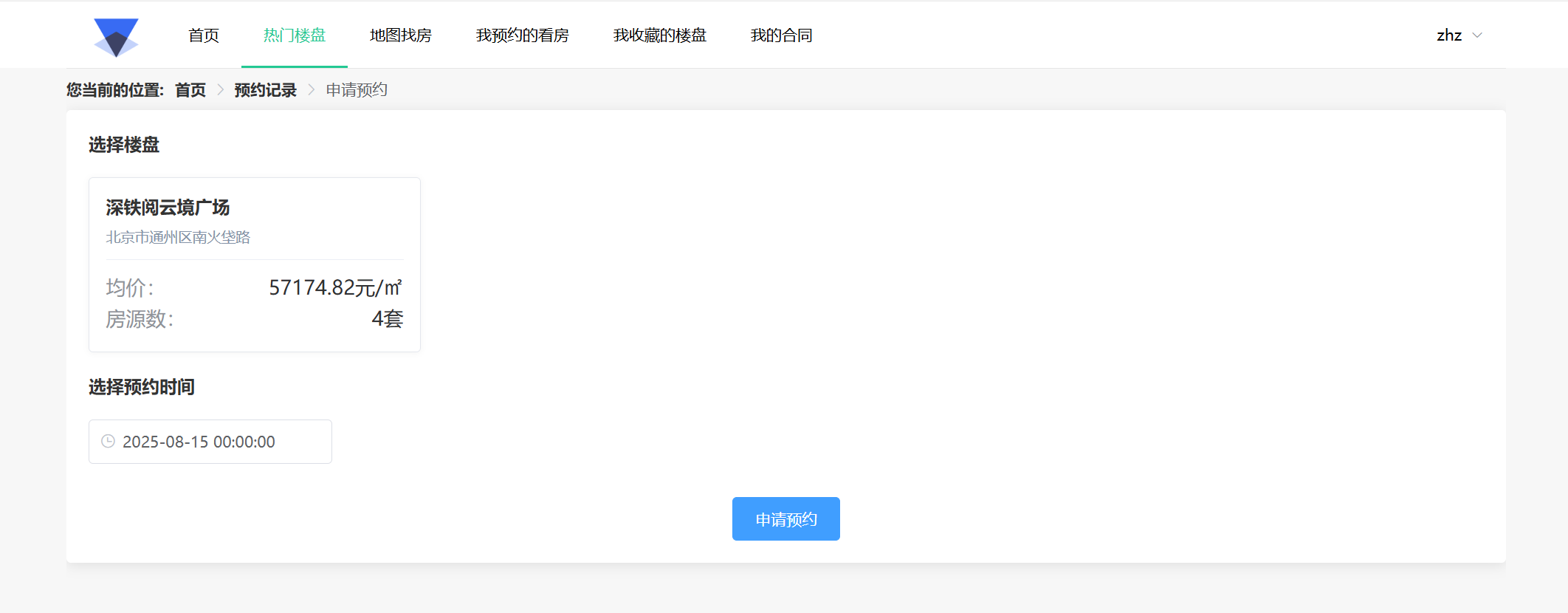This screenshot has height=613, width=1568.
Task: Click the 选择预约时间 heading
Action: coord(142,387)
